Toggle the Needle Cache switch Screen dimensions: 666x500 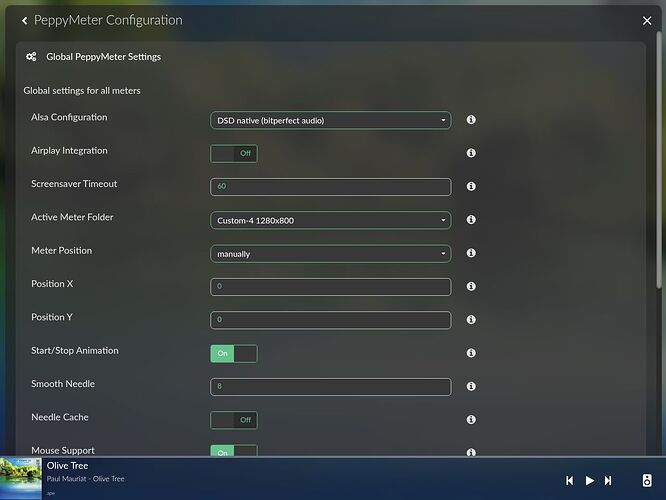click(x=234, y=420)
